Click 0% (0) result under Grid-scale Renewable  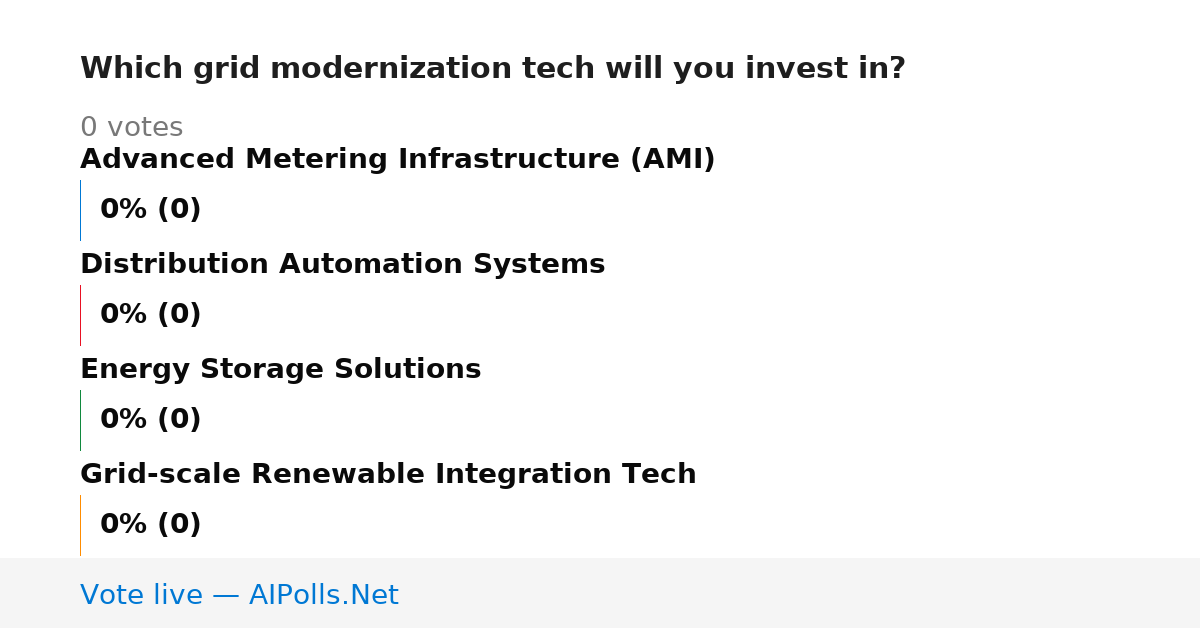click(x=150, y=525)
